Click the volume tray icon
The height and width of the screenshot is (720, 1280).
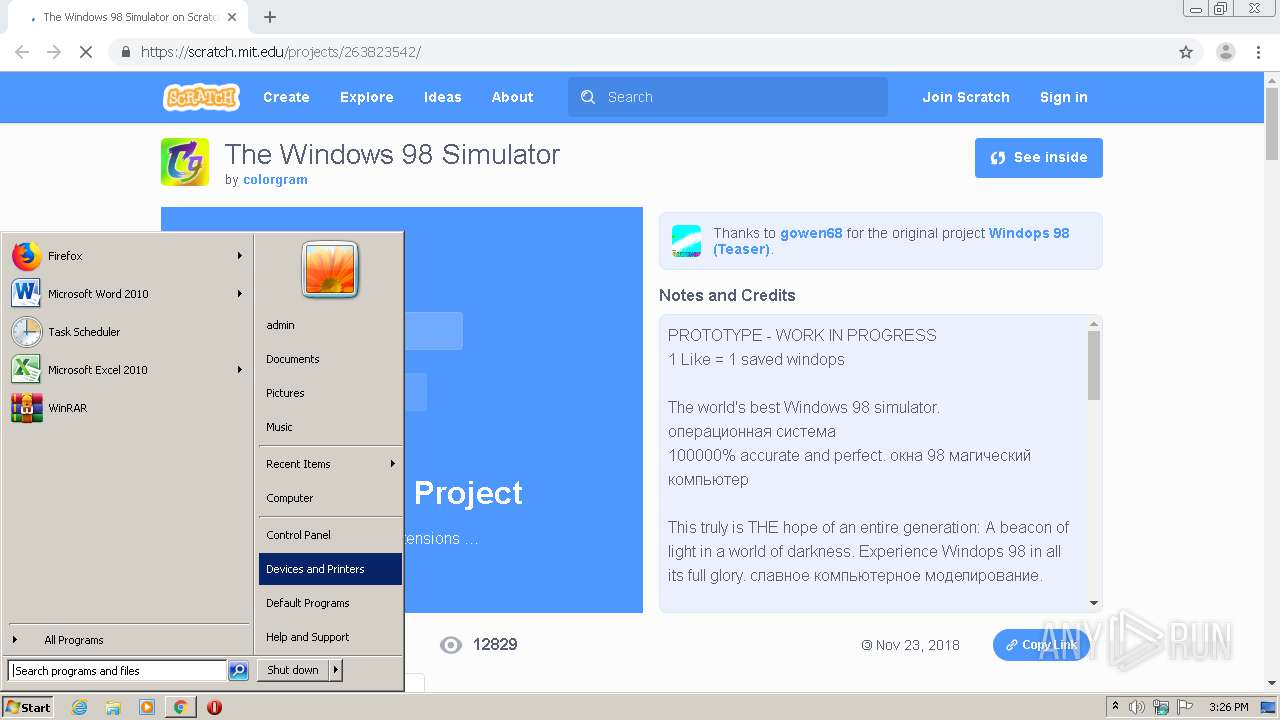(x=1137, y=707)
